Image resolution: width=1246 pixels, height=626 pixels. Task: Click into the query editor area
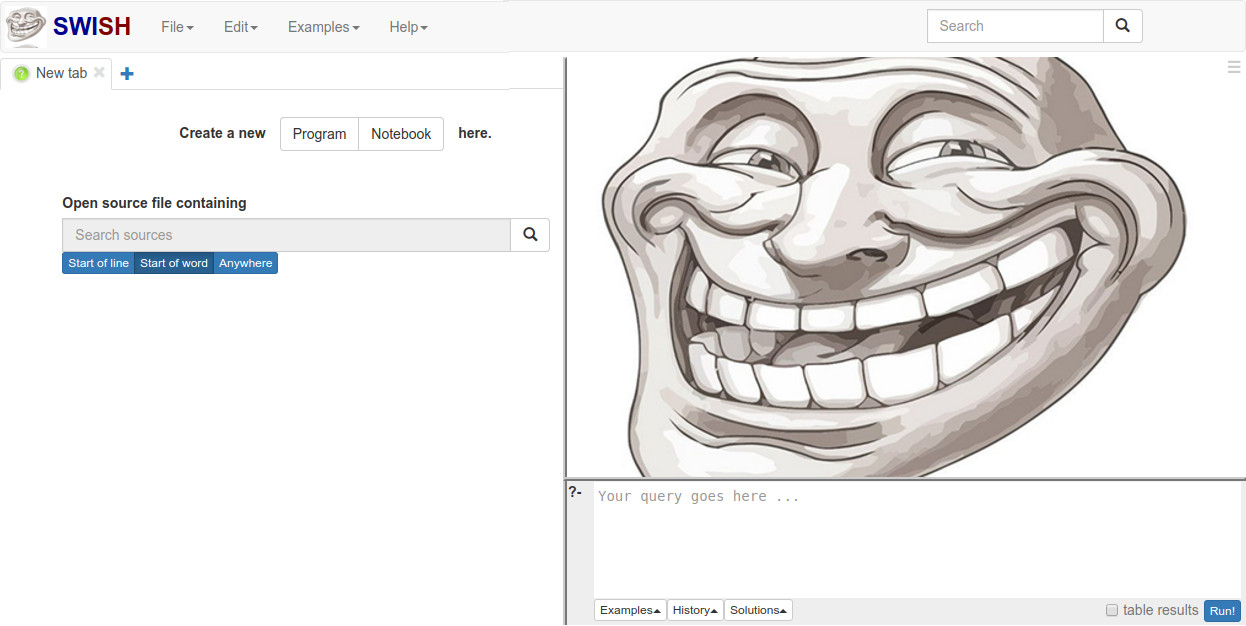click(x=917, y=540)
